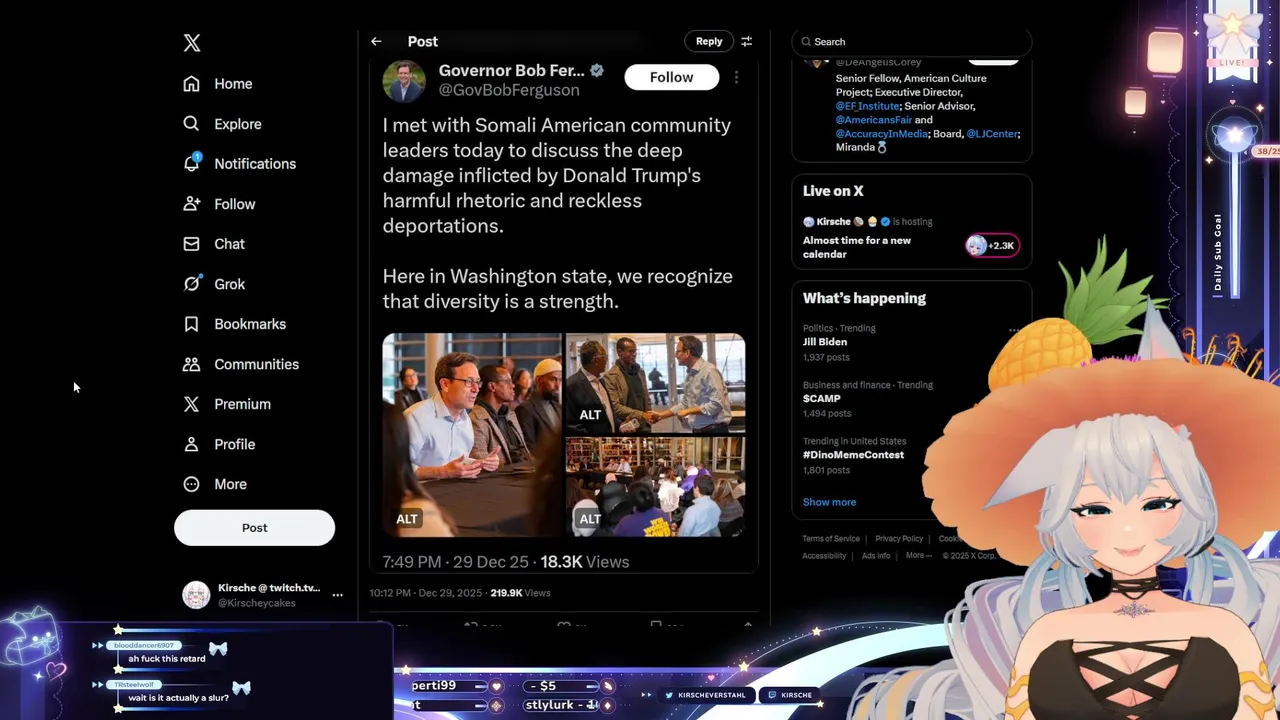Expand the More footer link
The image size is (1280, 720).
point(918,556)
